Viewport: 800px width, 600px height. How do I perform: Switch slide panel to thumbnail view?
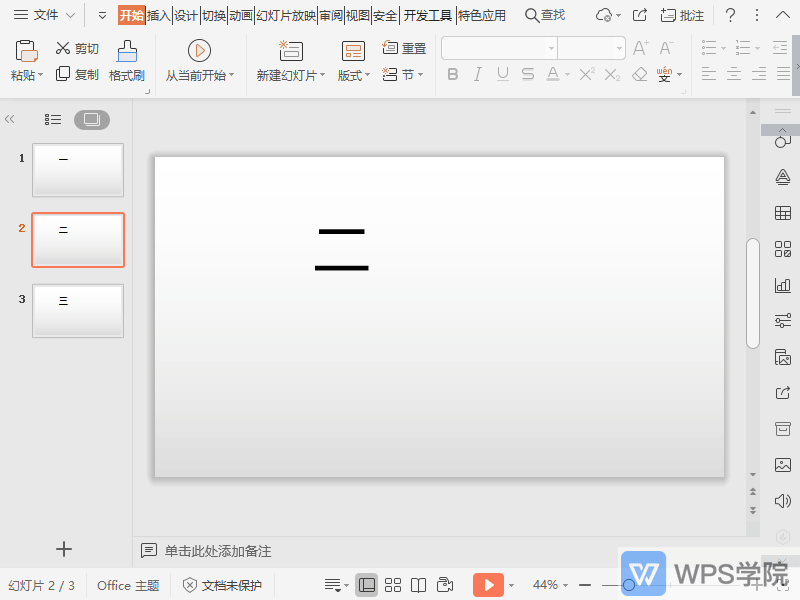pyautogui.click(x=92, y=119)
